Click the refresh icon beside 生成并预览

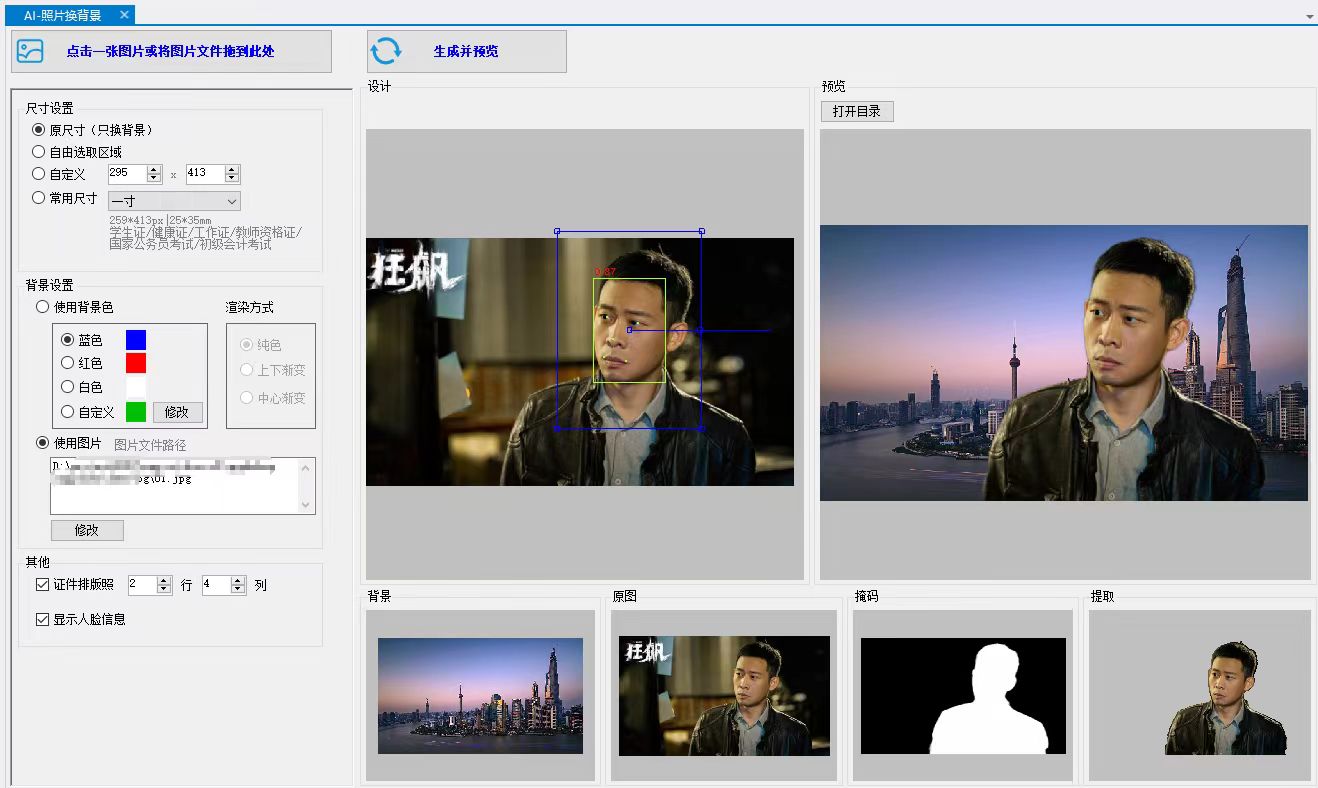click(x=386, y=51)
